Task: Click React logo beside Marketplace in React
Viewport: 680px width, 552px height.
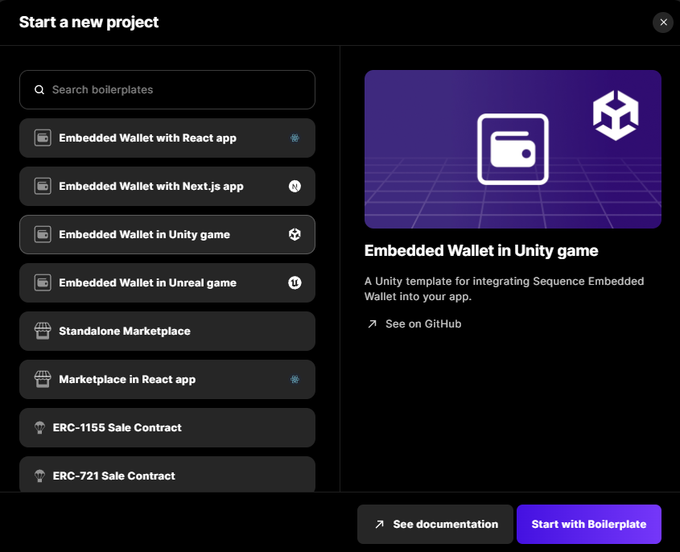Action: point(295,379)
